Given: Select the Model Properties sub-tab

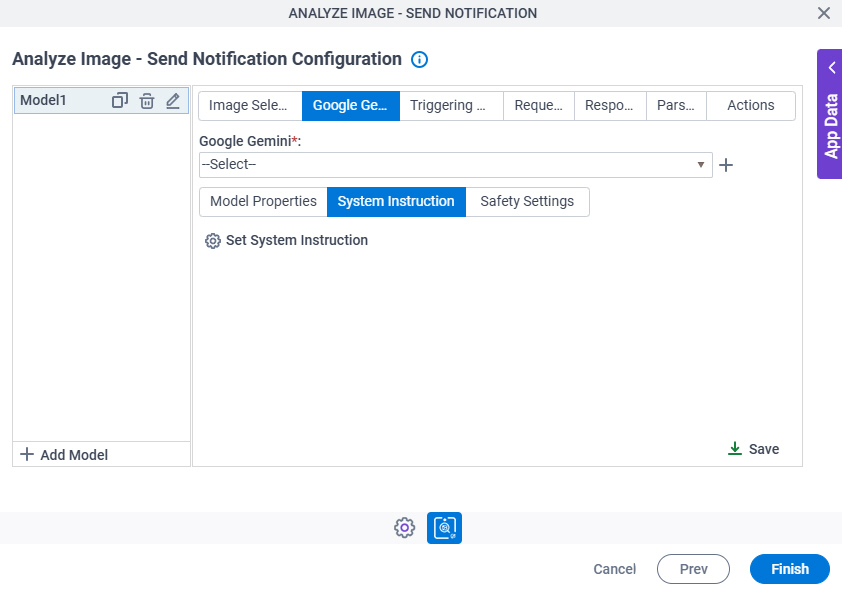Looking at the screenshot, I should pyautogui.click(x=263, y=202).
